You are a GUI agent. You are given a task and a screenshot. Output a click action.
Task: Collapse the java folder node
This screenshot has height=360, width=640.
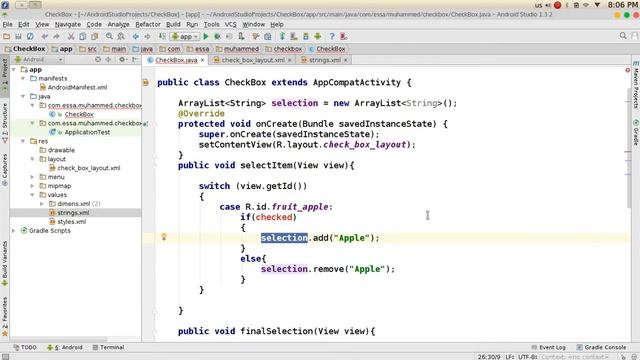pos(23,96)
